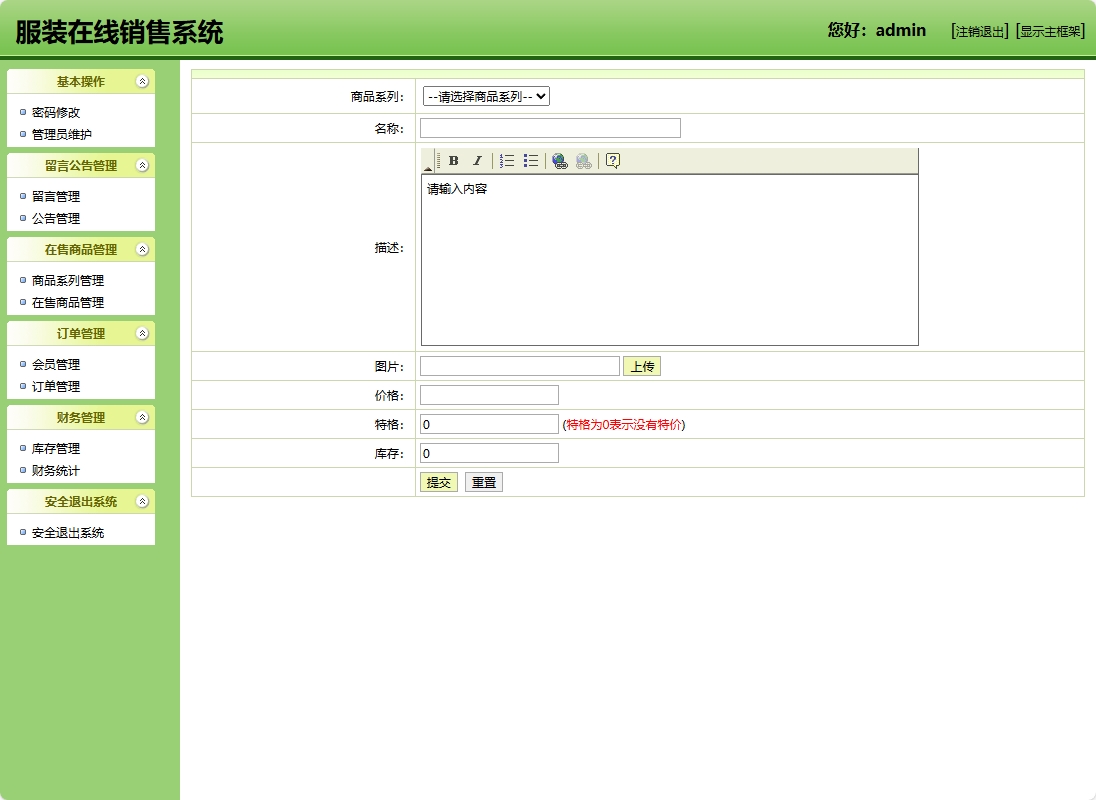Toggle bold formatting in the description editor
The width and height of the screenshot is (1096, 800).
point(453,159)
